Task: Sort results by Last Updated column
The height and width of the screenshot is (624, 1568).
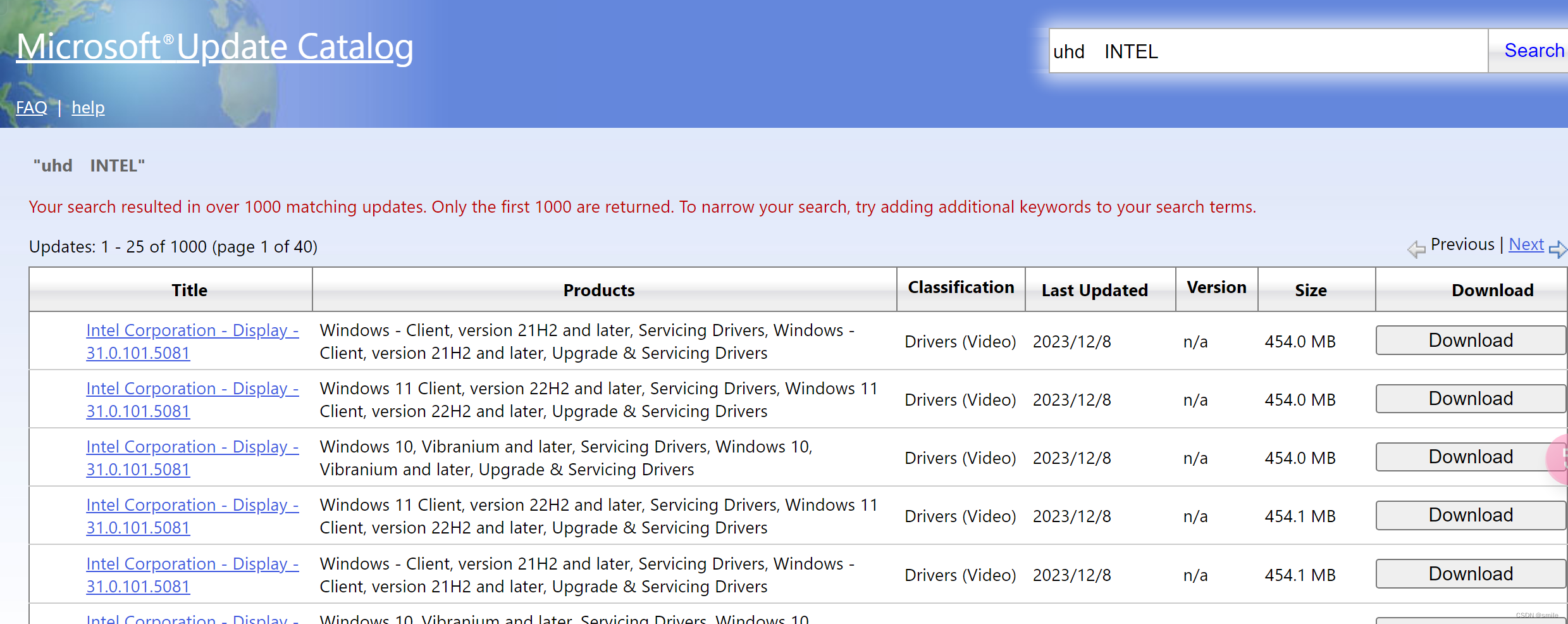Action: coord(1094,290)
